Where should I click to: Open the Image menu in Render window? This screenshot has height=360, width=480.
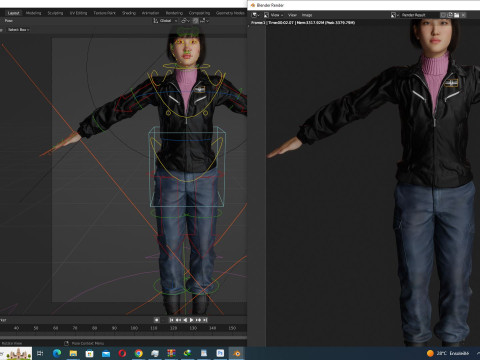pos(307,15)
